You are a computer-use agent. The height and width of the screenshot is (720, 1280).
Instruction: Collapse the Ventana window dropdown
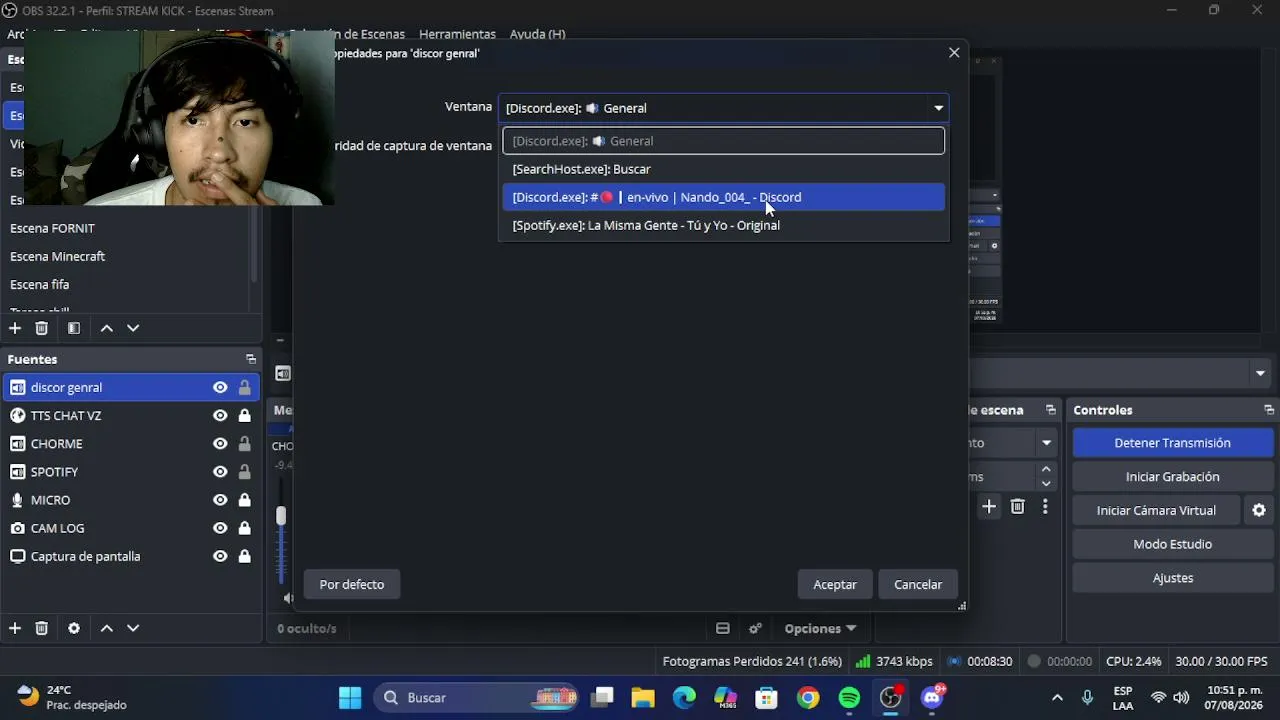pos(938,108)
